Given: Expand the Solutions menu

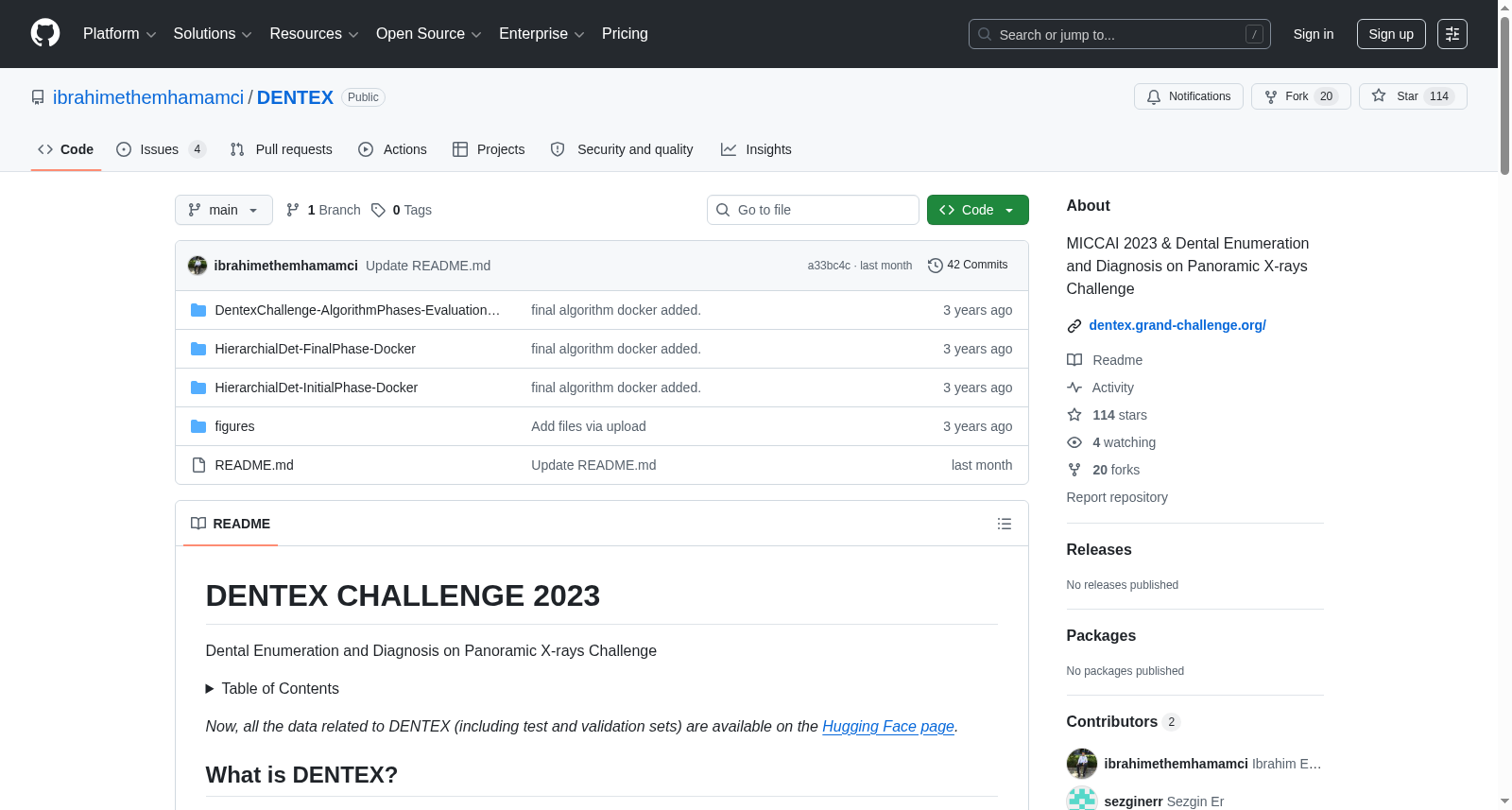Looking at the screenshot, I should pos(213,34).
